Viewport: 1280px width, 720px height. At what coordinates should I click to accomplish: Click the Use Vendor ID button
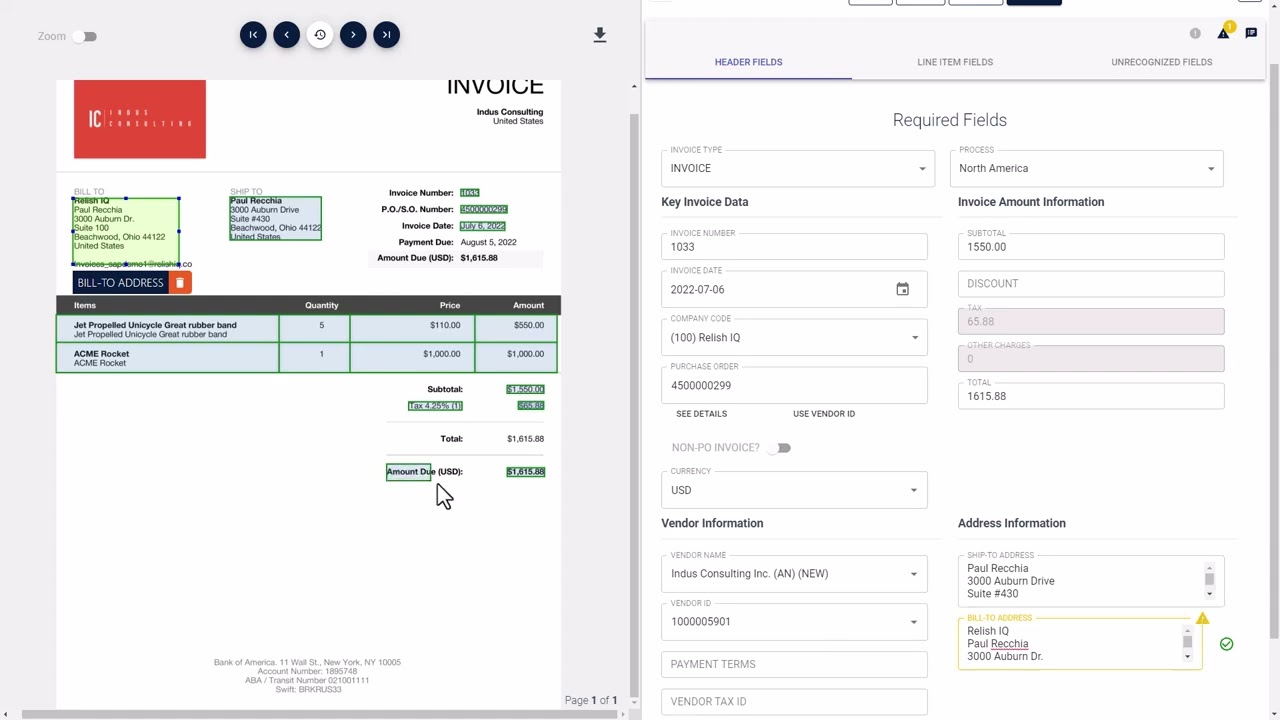pyautogui.click(x=824, y=414)
